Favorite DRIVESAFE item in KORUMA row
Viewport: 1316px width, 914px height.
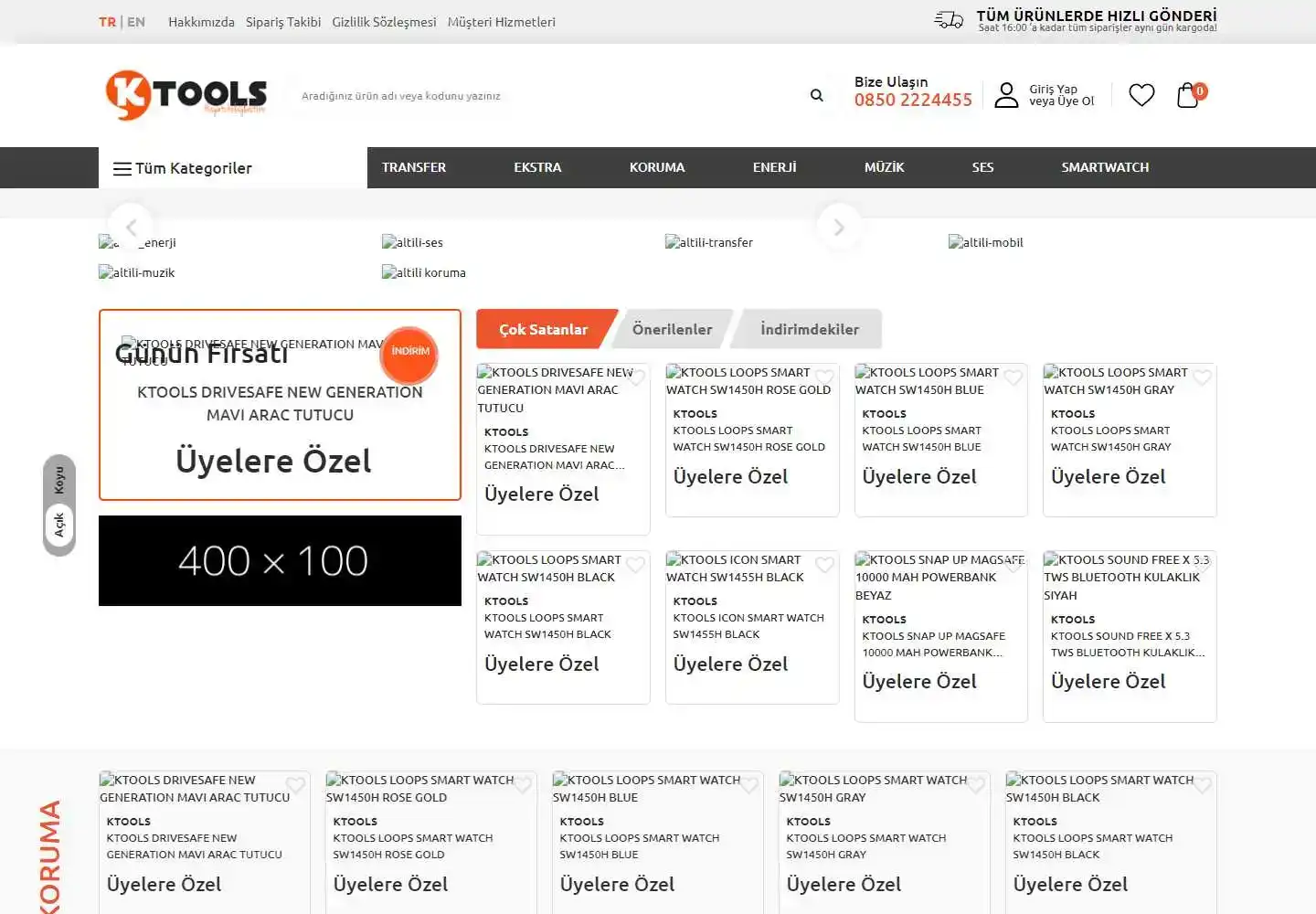296,785
